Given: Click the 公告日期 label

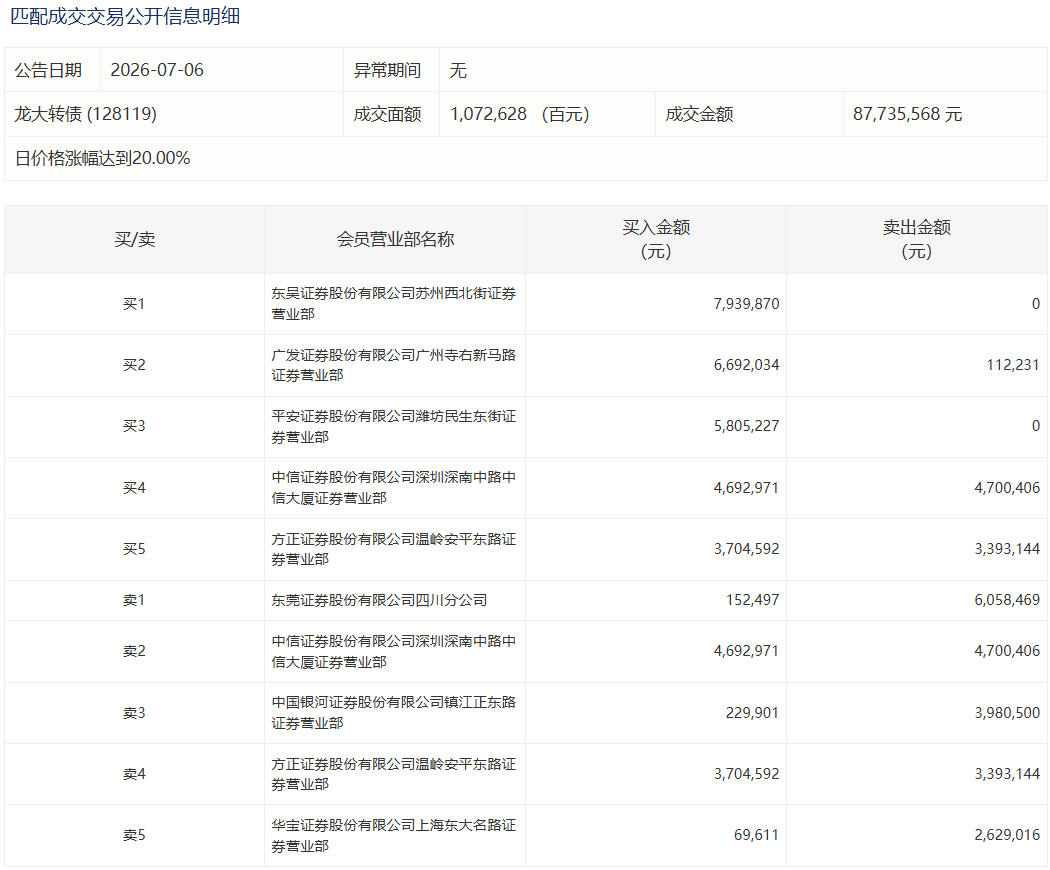Looking at the screenshot, I should tap(48, 70).
